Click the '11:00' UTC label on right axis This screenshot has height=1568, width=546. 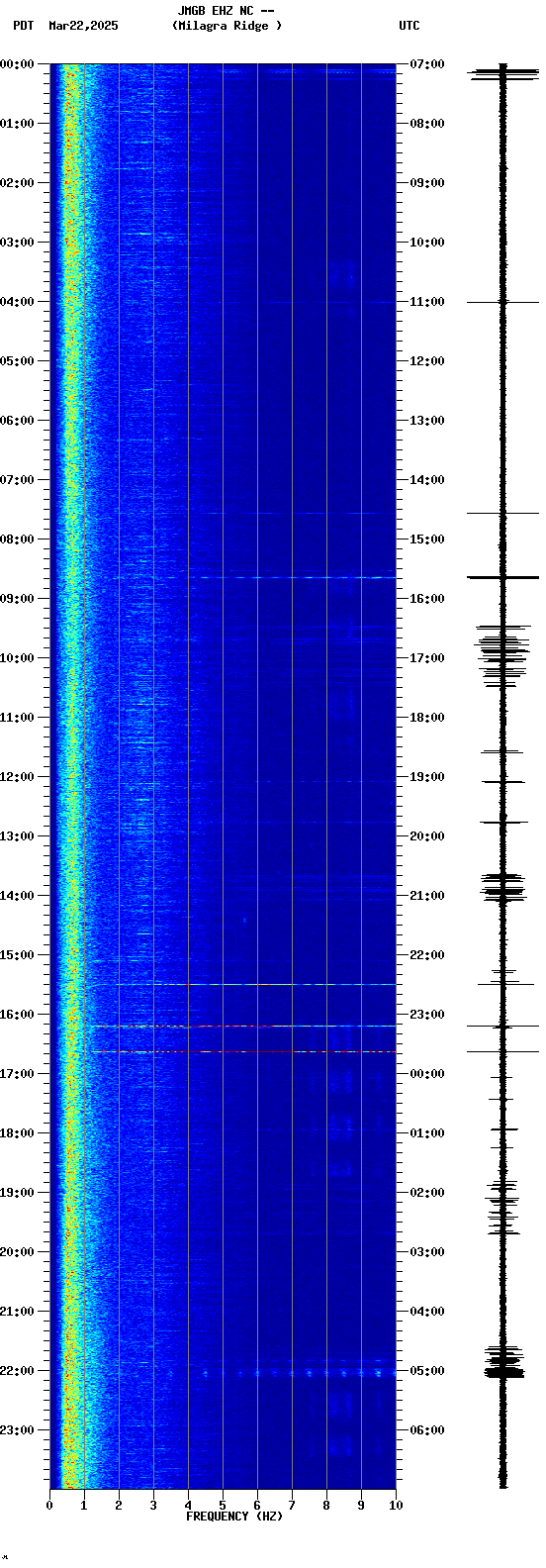pos(426,302)
